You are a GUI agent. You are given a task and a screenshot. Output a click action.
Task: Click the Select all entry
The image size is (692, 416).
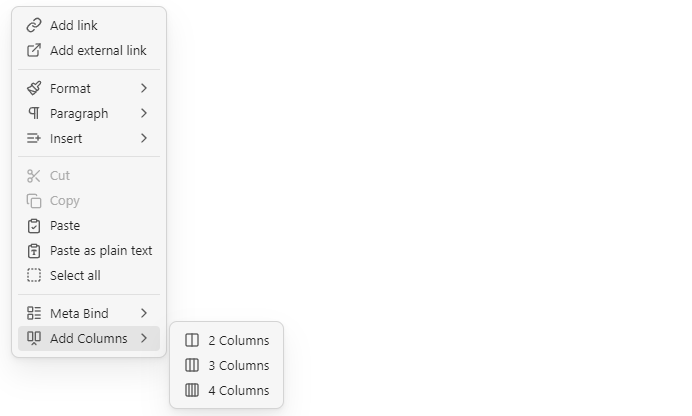[x=89, y=275]
